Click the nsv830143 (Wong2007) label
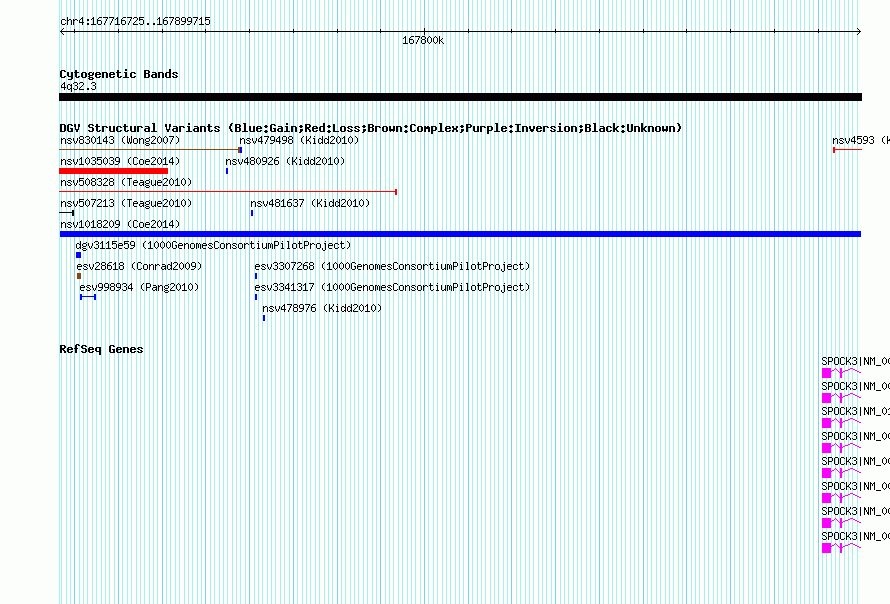This screenshot has height=604, width=890. click(x=120, y=140)
